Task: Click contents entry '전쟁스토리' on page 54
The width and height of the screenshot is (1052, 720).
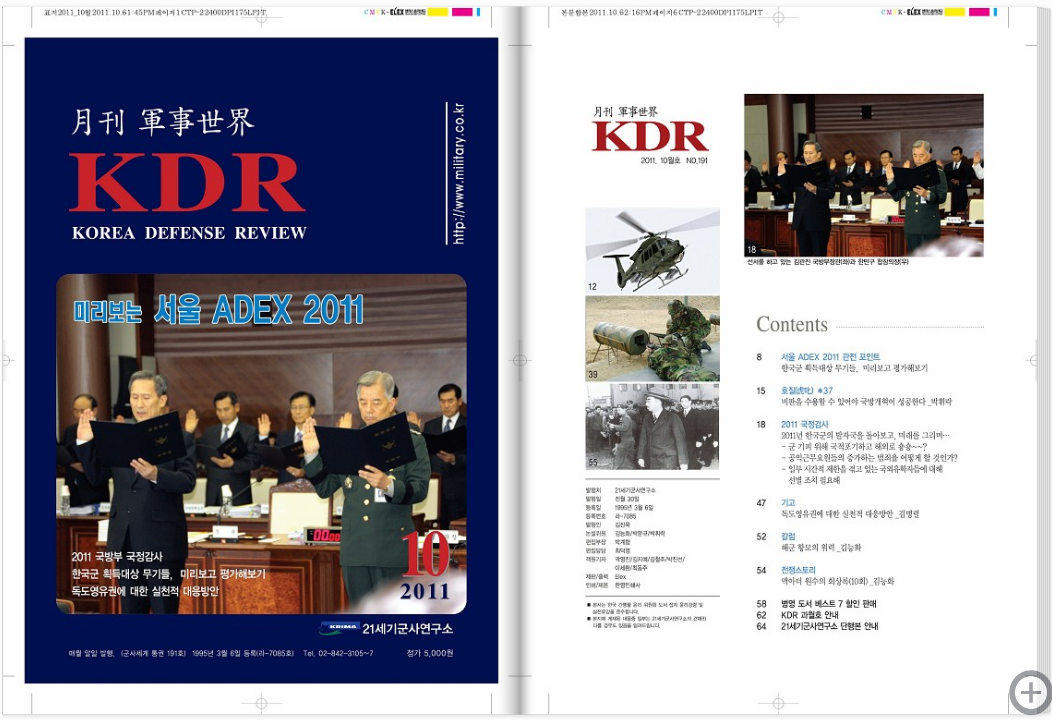Action: (798, 570)
